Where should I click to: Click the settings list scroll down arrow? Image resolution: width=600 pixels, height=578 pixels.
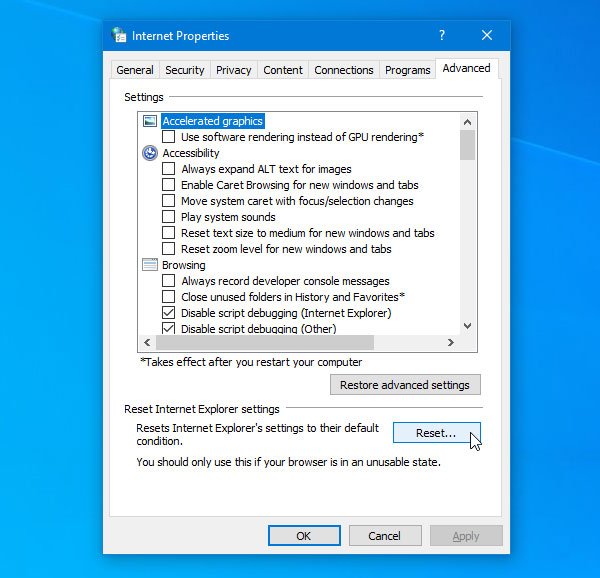[x=467, y=326]
